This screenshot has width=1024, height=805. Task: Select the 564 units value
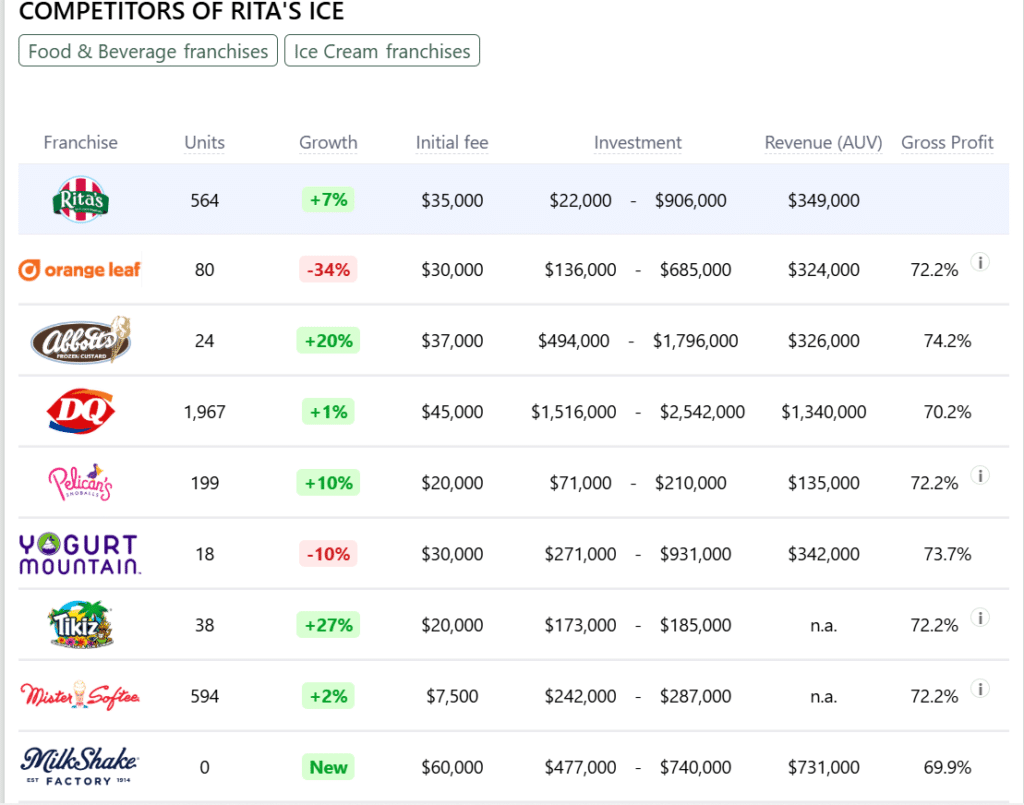[x=204, y=200]
